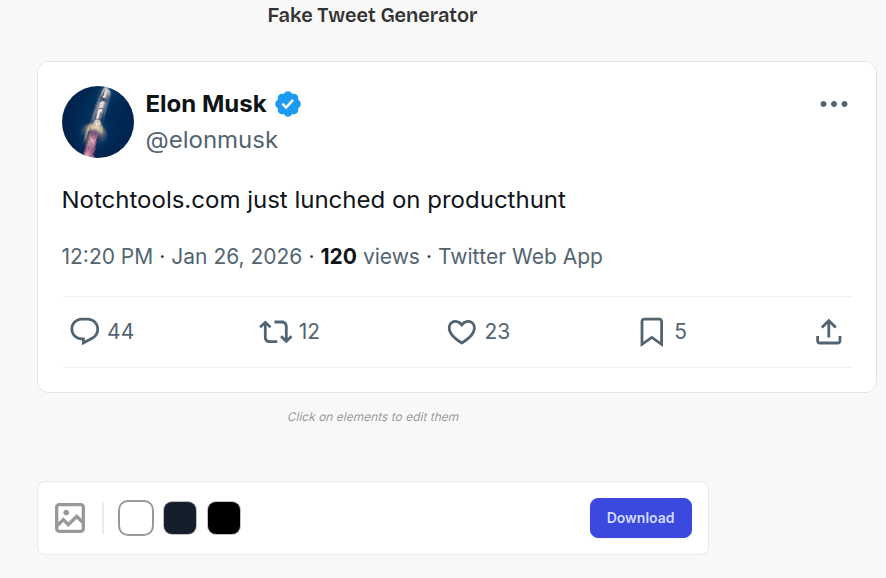This screenshot has height=578, width=886.
Task: Select the black theme swatch
Action: pyautogui.click(x=224, y=518)
